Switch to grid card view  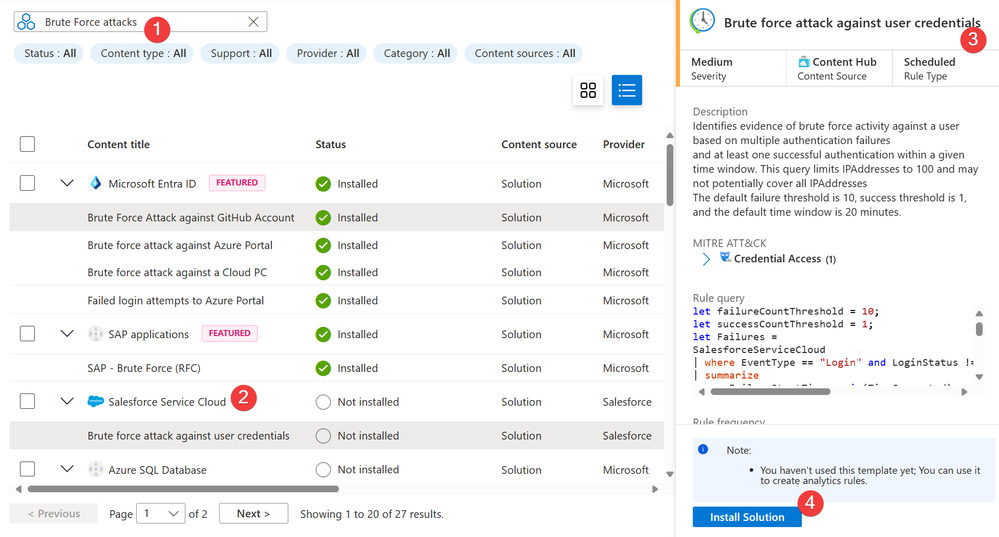pyautogui.click(x=587, y=90)
